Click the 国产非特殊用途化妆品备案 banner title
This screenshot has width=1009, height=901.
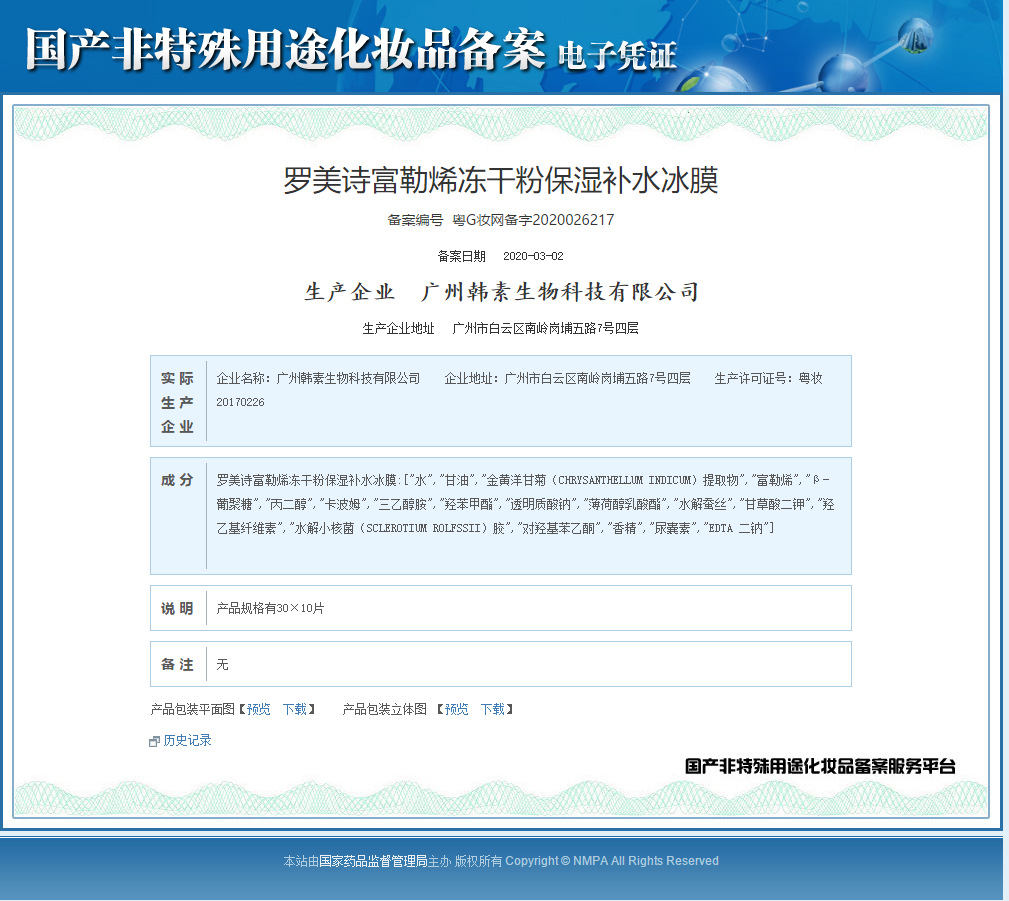[x=286, y=50]
